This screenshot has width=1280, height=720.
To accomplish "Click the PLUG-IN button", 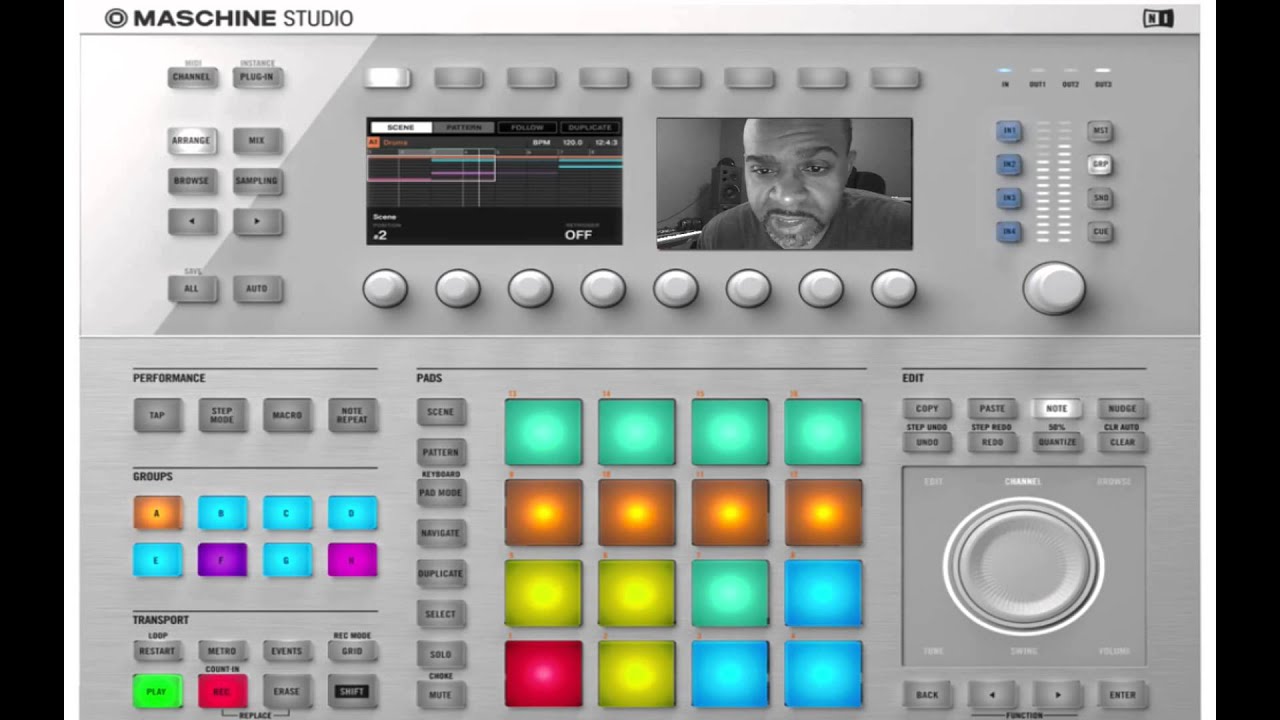I will click(x=257, y=77).
